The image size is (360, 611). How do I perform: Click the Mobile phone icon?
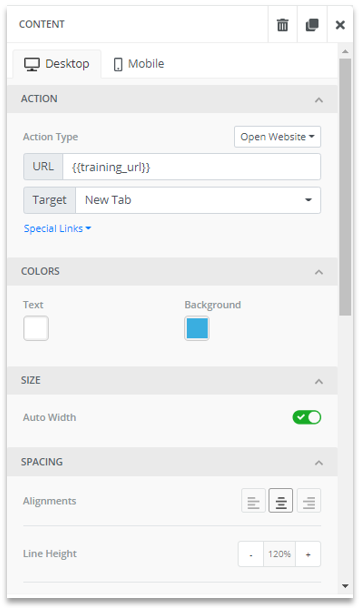click(x=118, y=64)
